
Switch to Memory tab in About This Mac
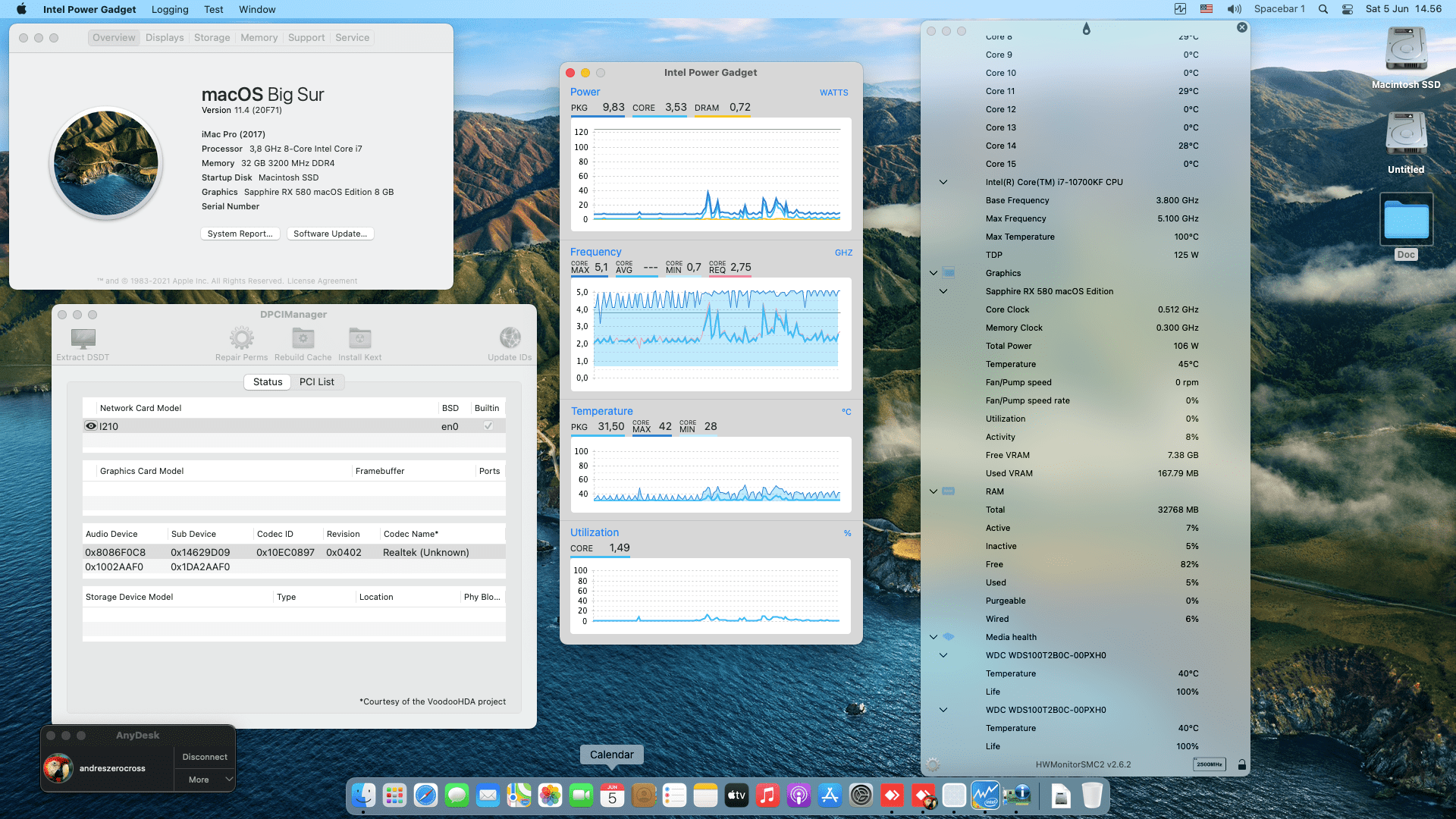tap(259, 37)
